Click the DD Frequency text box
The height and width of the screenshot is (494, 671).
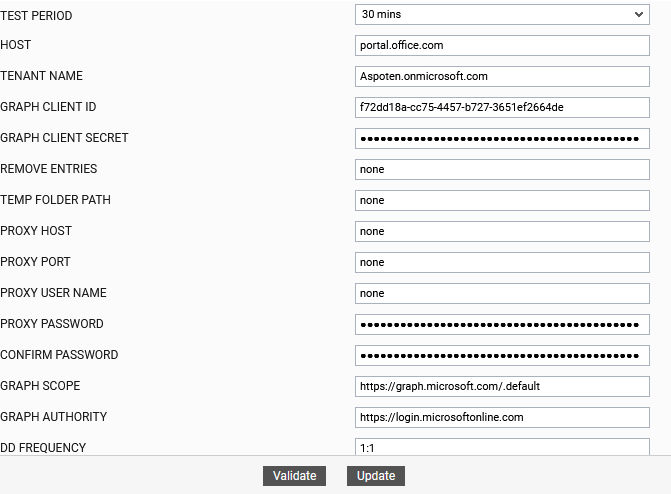[x=502, y=447]
